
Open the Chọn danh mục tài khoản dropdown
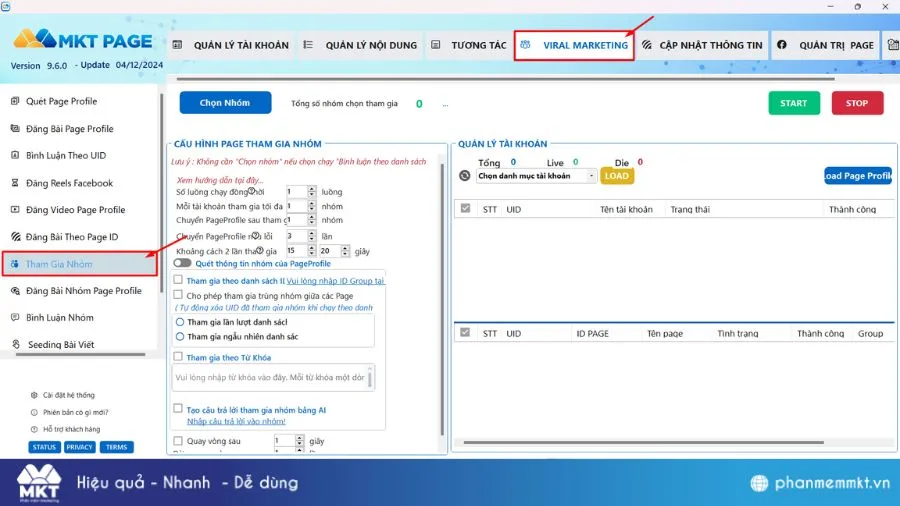[x=536, y=176]
